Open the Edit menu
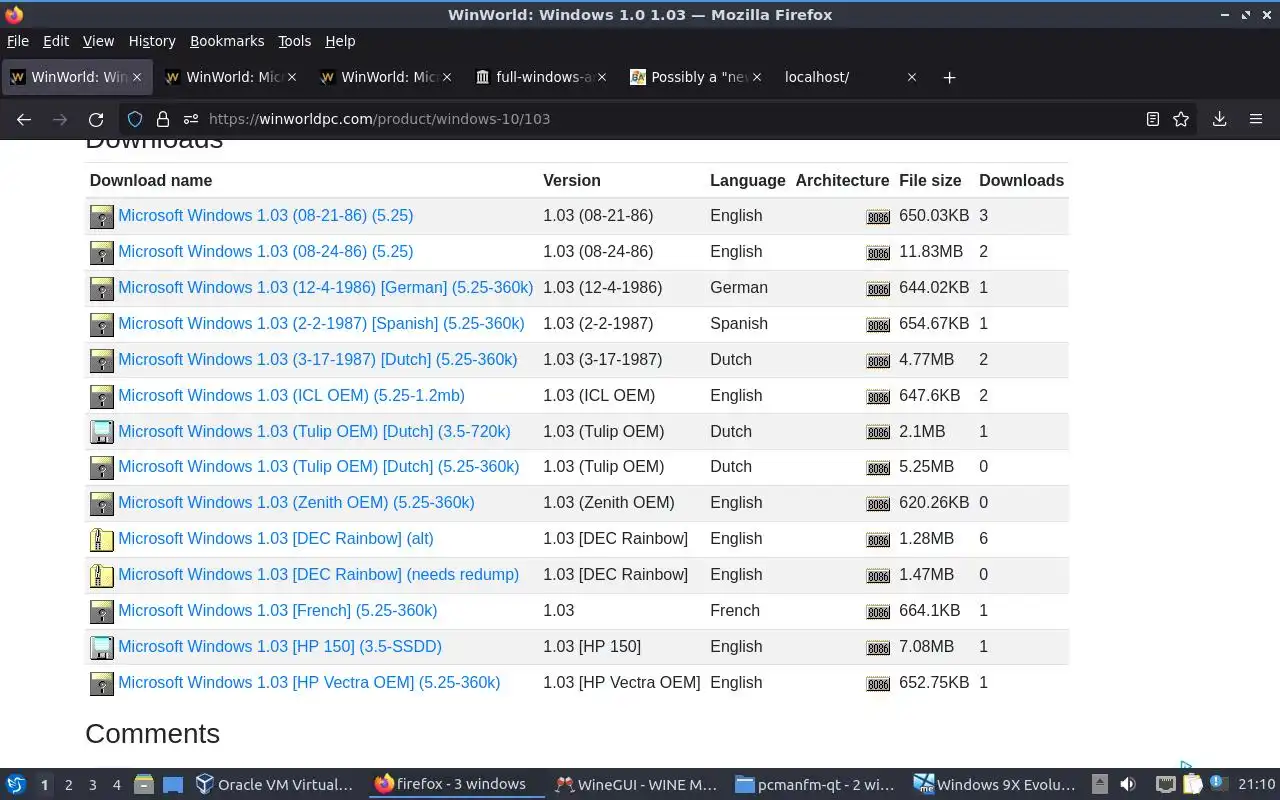1280x800 pixels. 56,41
